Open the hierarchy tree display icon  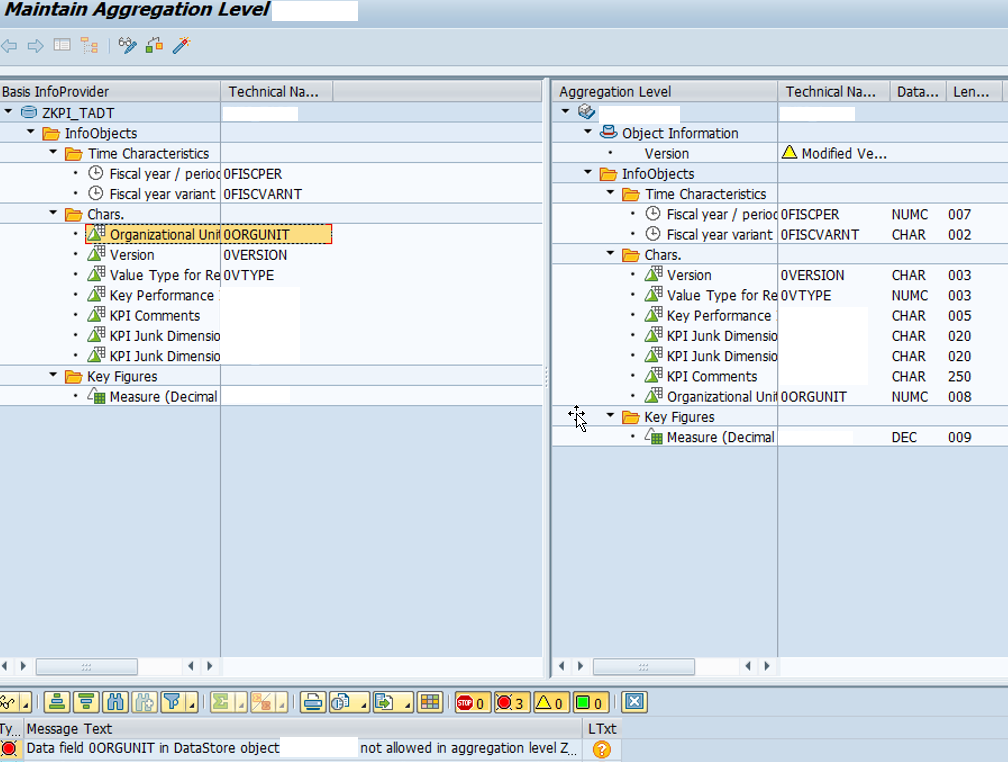[89, 45]
